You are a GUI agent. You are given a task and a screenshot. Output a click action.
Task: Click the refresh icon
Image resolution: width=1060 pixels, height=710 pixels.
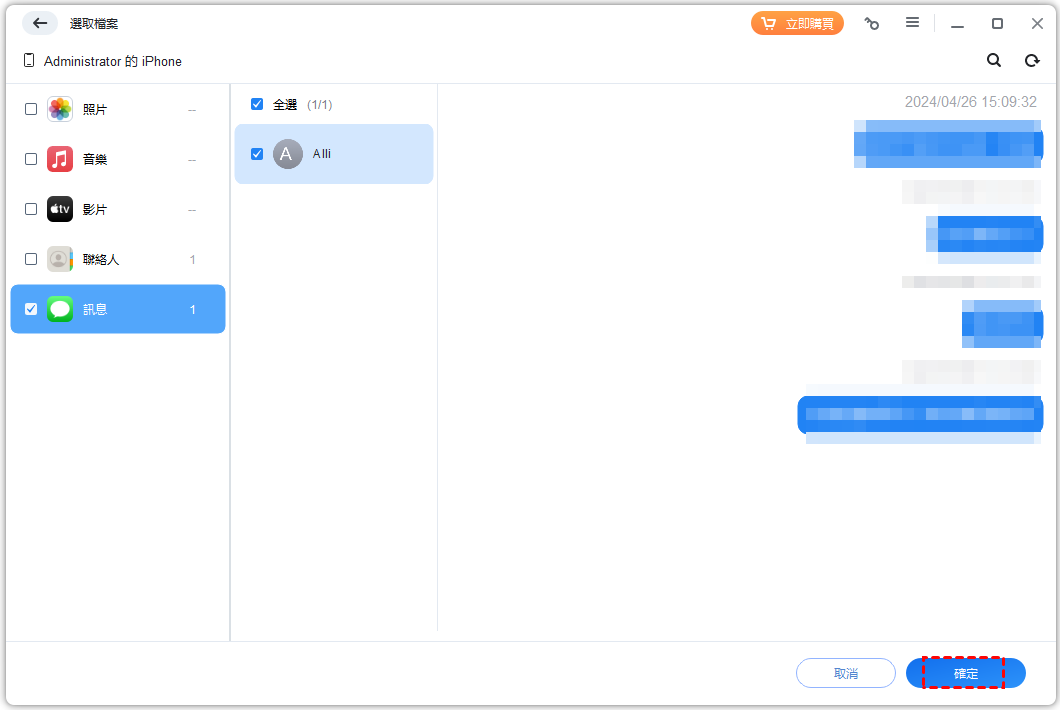[1032, 61]
